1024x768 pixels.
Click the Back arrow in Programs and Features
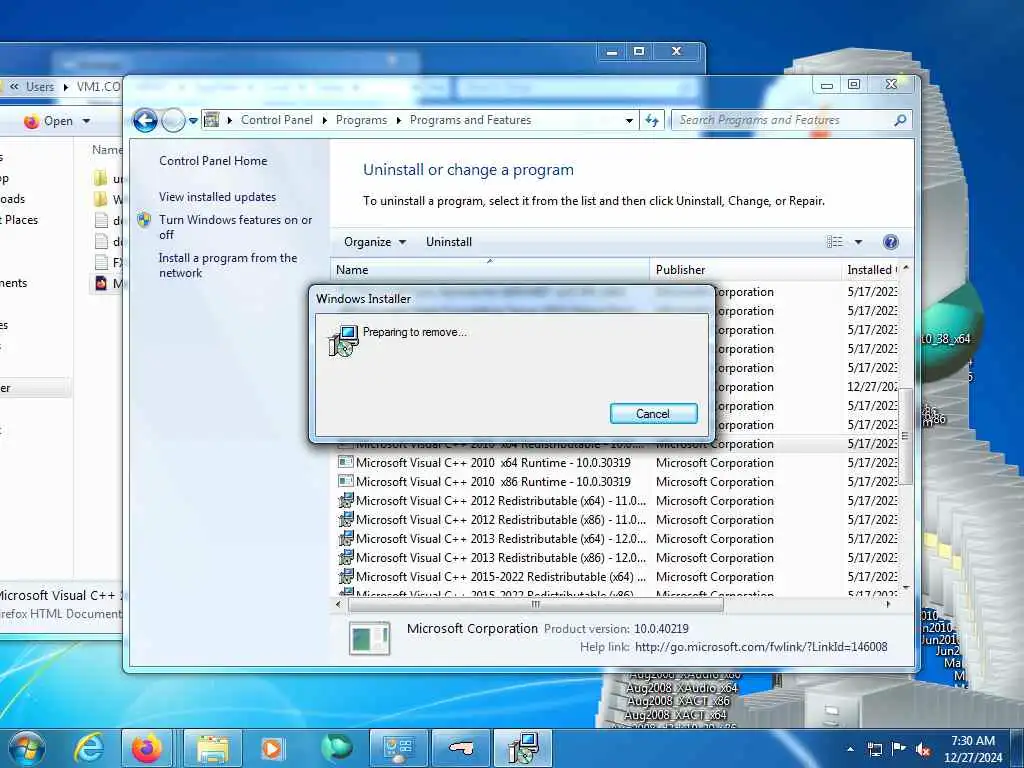[145, 120]
